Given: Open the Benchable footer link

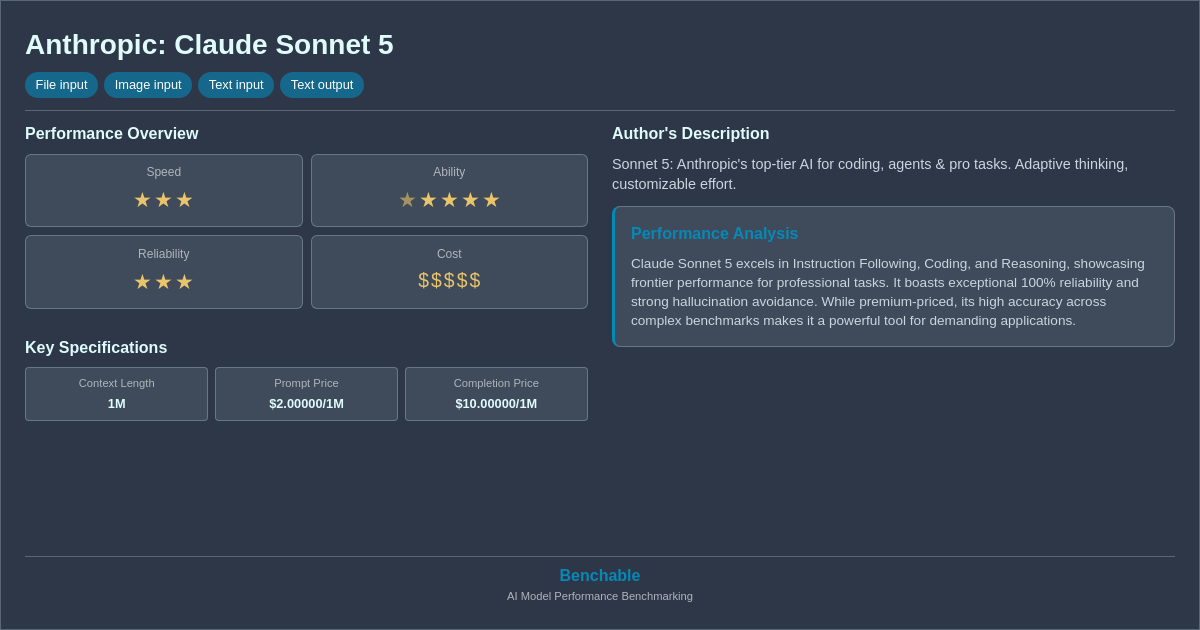Looking at the screenshot, I should pyautogui.click(x=600, y=576).
